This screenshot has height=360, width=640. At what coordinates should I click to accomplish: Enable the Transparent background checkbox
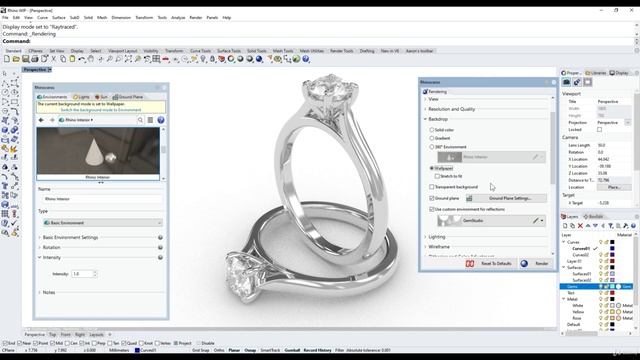tap(431, 187)
